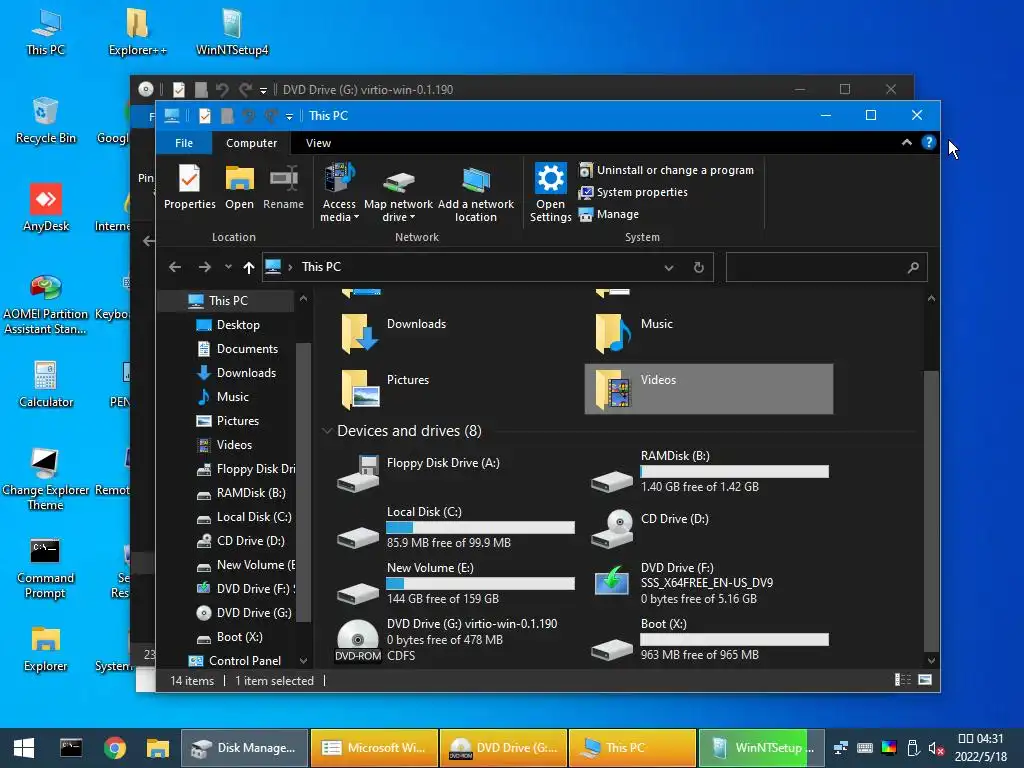Switch to the Computer ribbon tab

pyautogui.click(x=251, y=143)
